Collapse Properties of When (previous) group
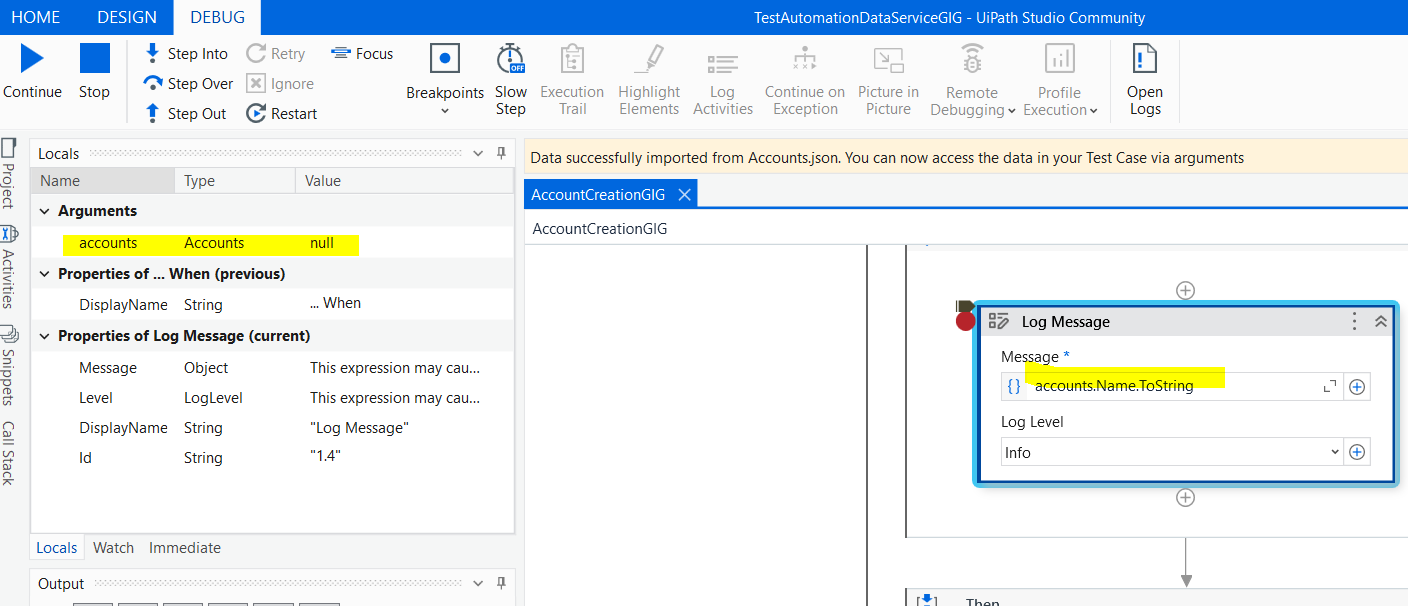The width and height of the screenshot is (1408, 606). pyautogui.click(x=45, y=274)
